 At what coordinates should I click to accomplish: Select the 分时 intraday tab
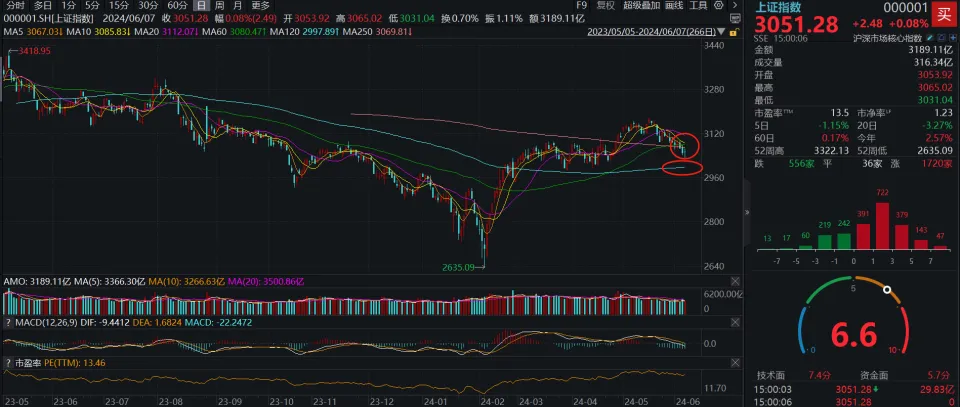coord(15,5)
